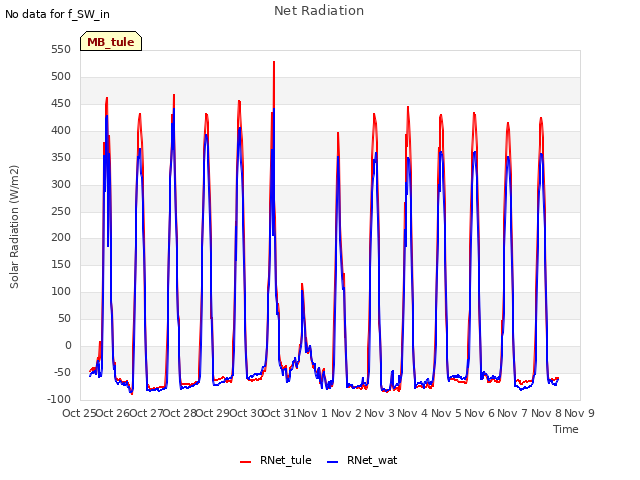This screenshot has width=640, height=480.
Task: Click the Oct 31 x-axis tick label
Action: pyautogui.click(x=280, y=413)
